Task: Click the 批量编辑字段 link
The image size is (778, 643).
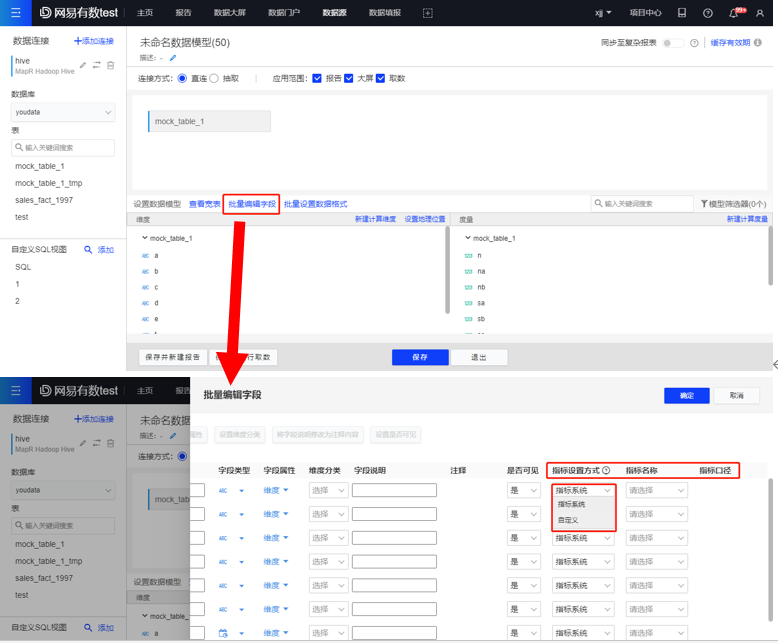Action: [x=251, y=204]
